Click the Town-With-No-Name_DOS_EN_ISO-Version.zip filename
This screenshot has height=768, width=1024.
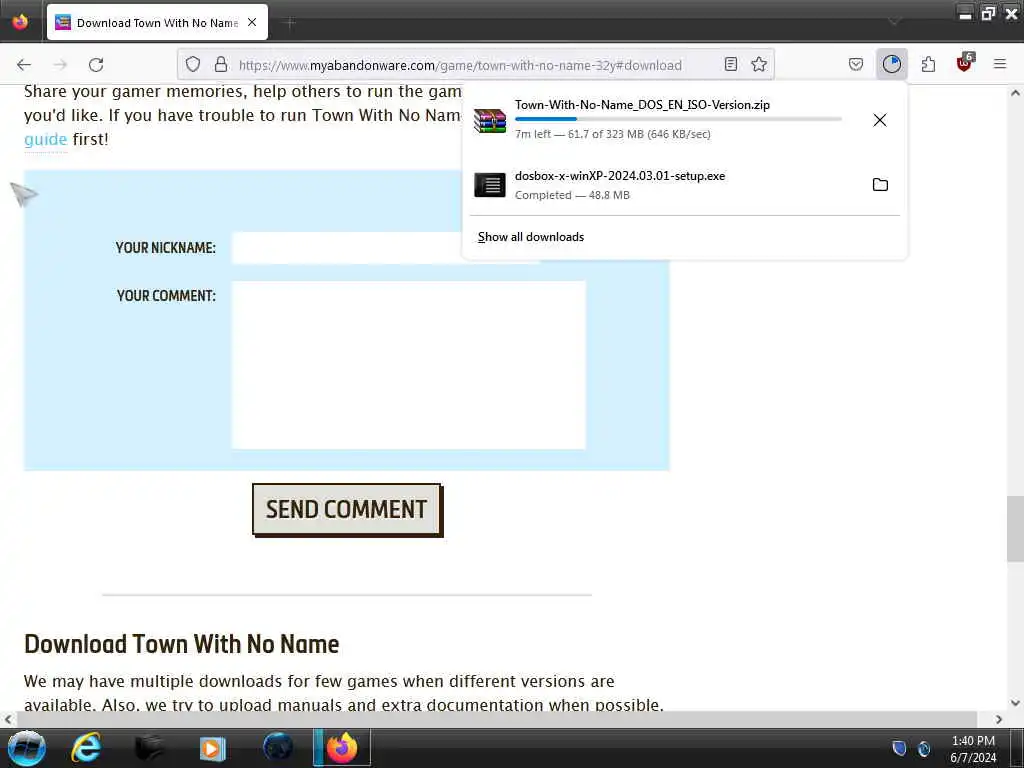tap(642, 104)
